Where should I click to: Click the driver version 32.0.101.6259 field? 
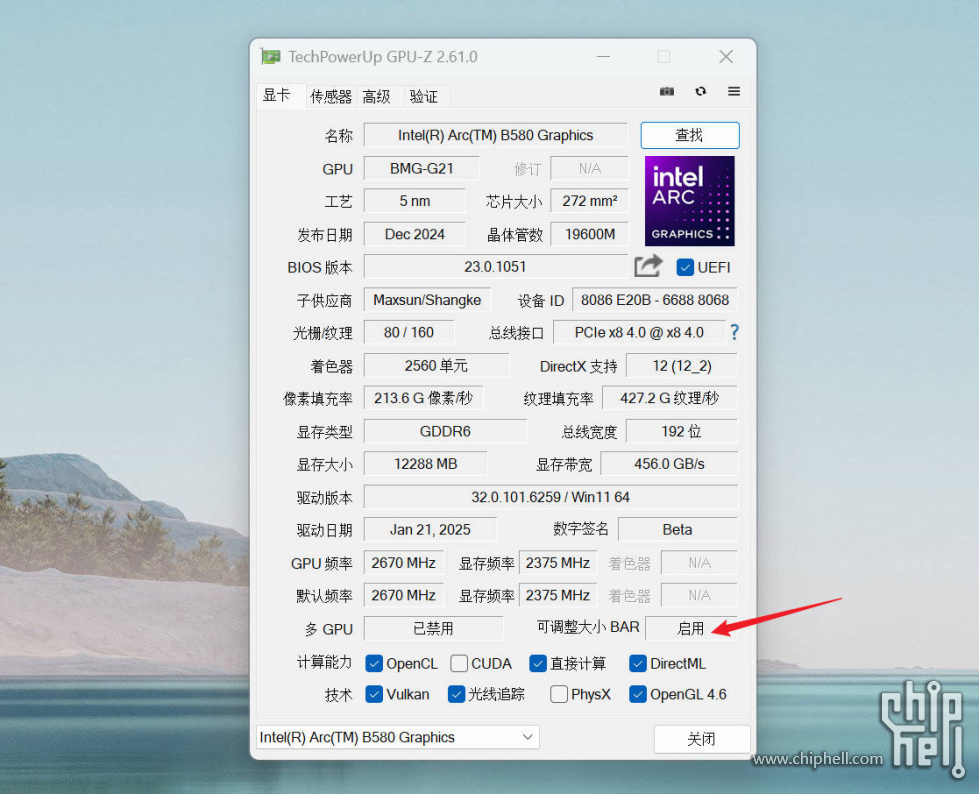click(551, 497)
